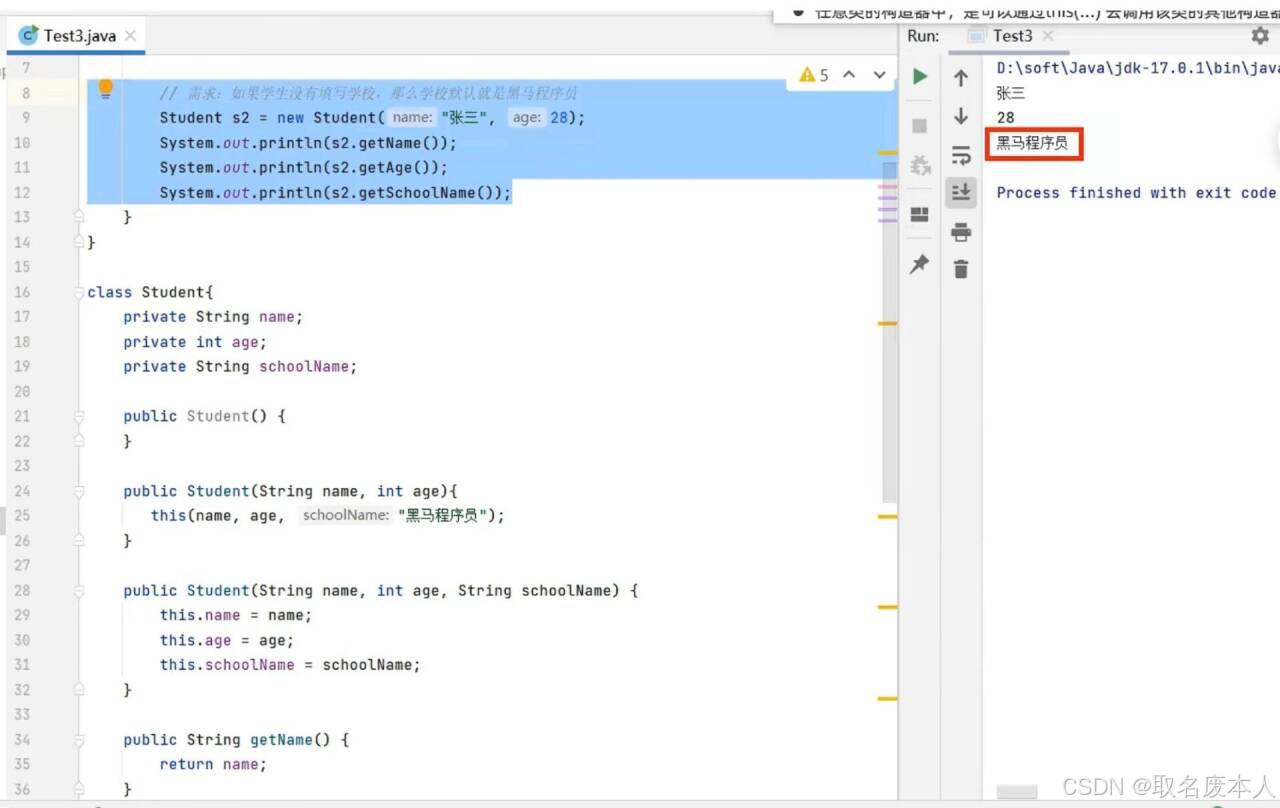The height and width of the screenshot is (808, 1280).
Task: Click the fold end marker at line 32
Action: [78, 690]
